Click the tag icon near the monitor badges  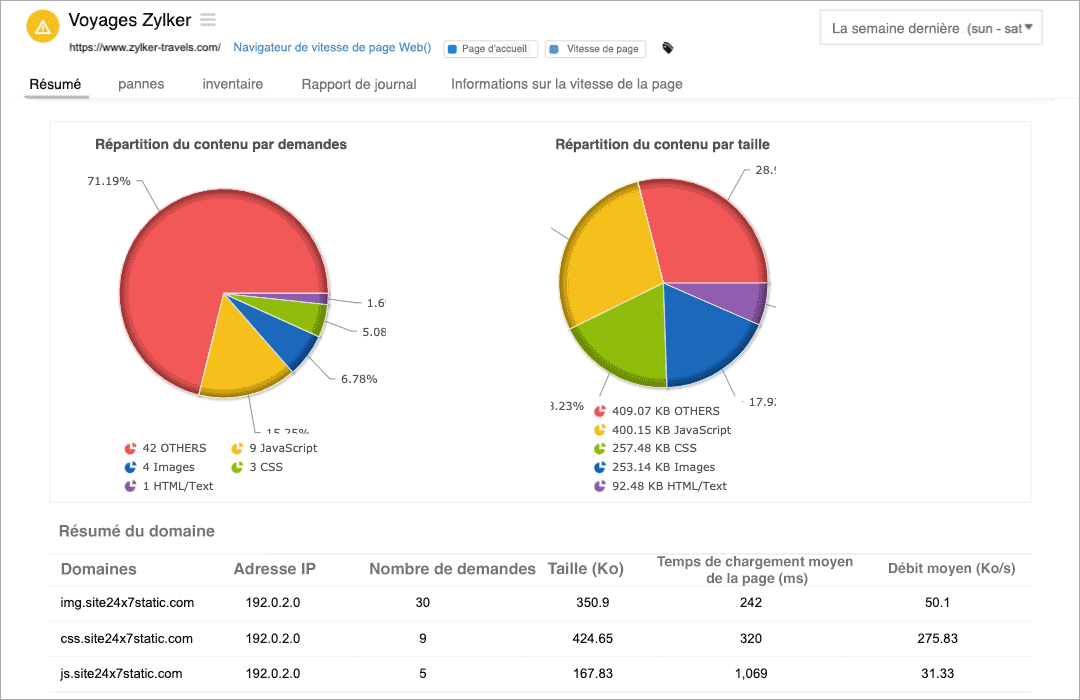[667, 47]
